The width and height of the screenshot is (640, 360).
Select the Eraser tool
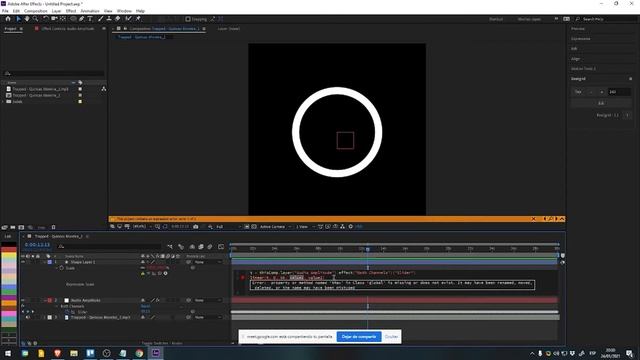click(x=118, y=19)
